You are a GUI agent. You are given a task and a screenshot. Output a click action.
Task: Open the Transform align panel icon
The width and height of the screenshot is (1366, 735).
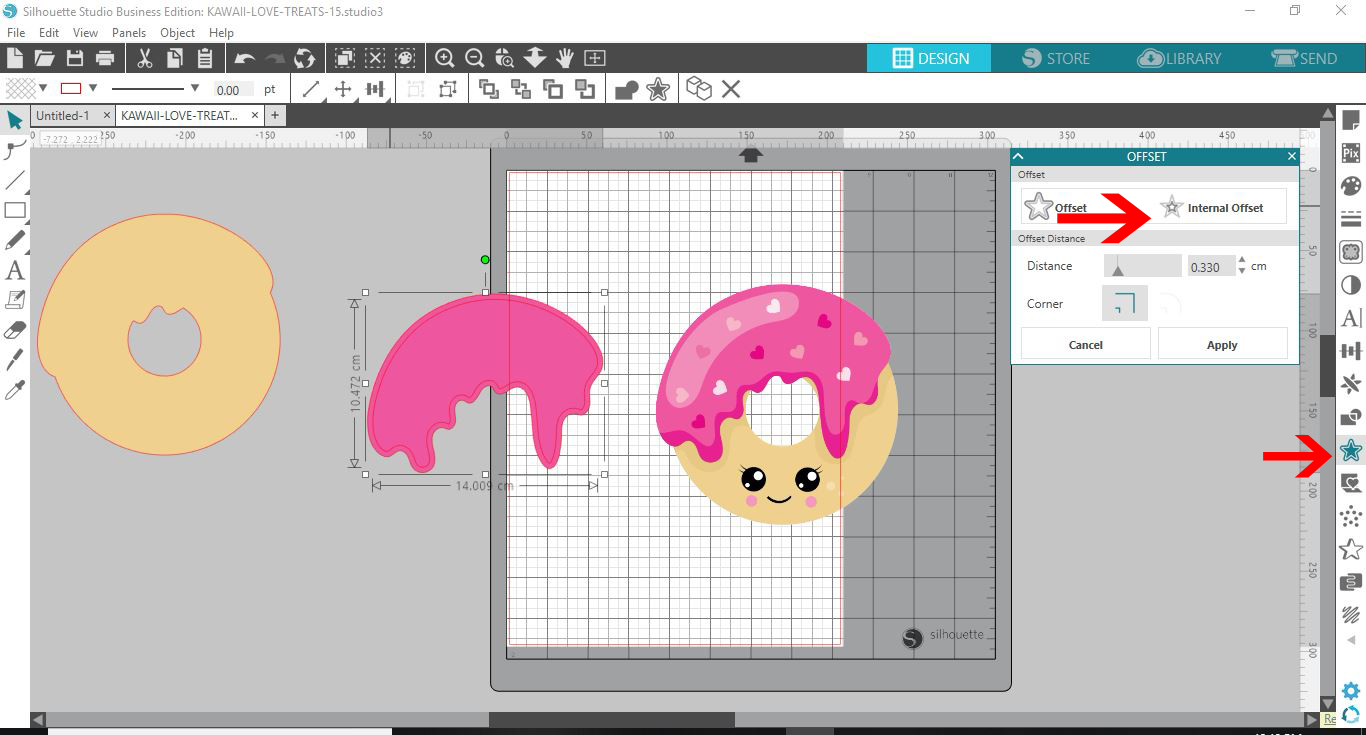(x=1351, y=351)
